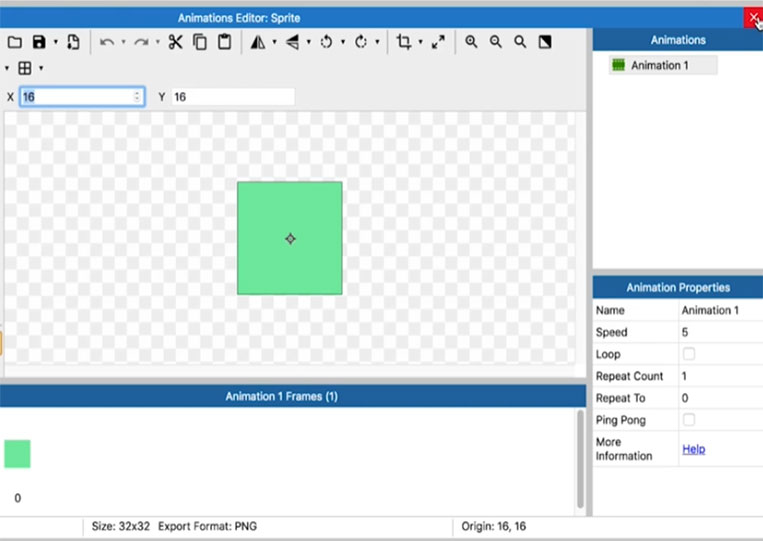Click the grid layout tool icon
The image size is (763, 541).
pos(25,68)
